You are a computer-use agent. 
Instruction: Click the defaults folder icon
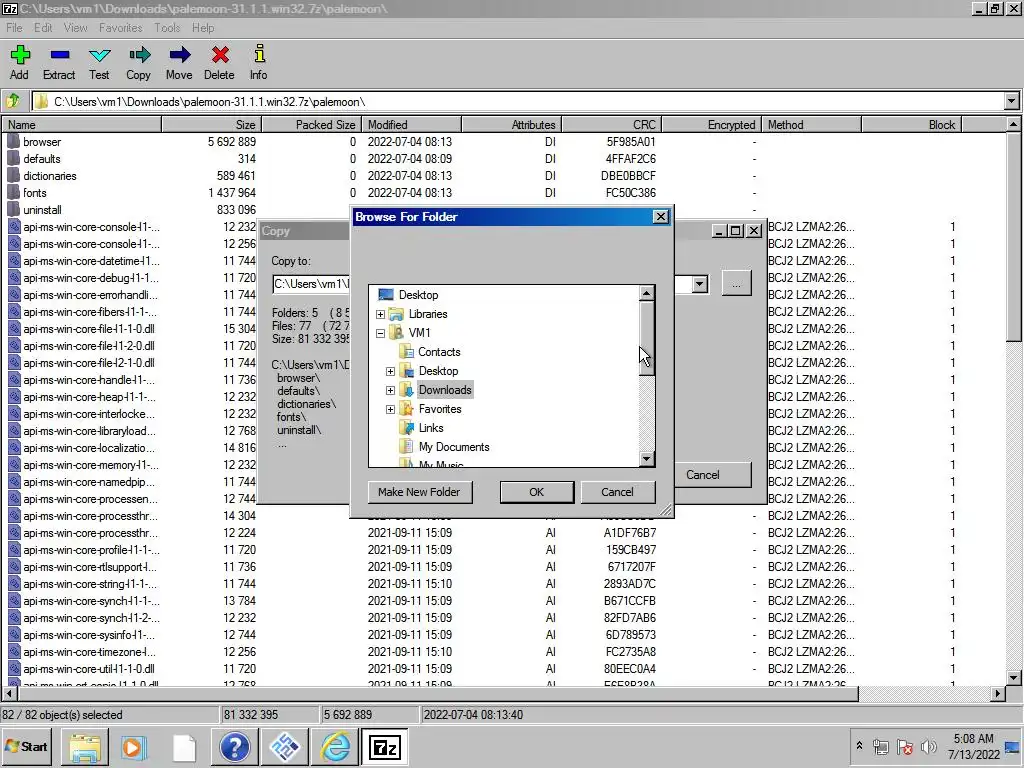[x=14, y=158]
